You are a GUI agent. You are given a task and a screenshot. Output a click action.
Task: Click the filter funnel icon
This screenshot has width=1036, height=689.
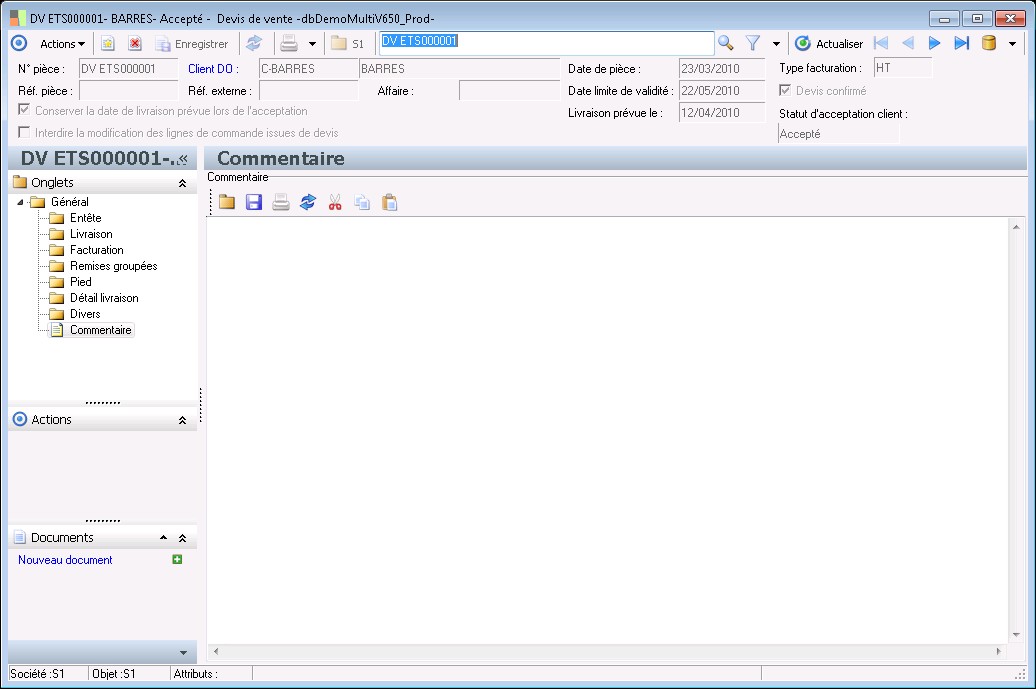click(753, 43)
